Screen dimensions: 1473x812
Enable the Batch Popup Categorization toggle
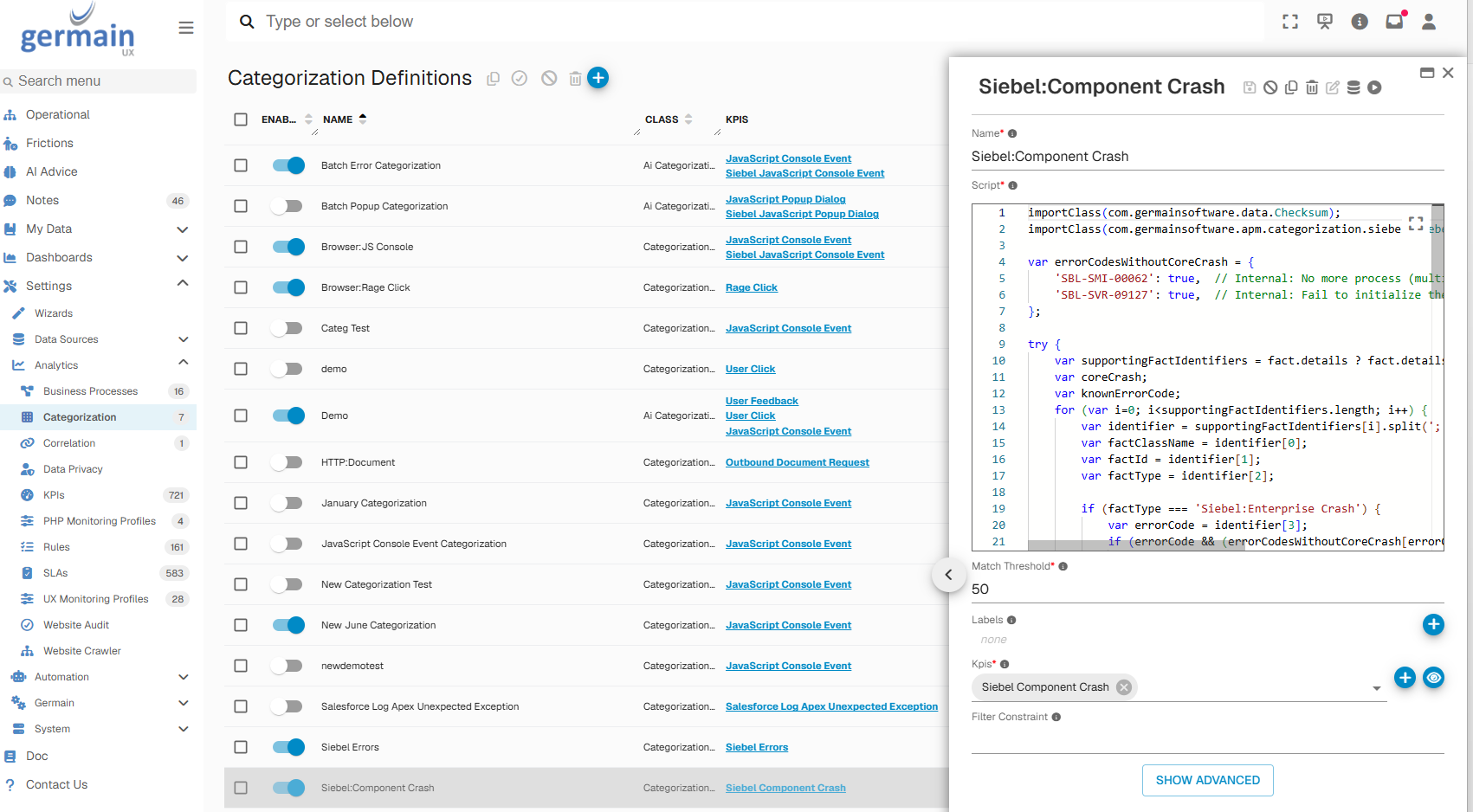point(287,206)
